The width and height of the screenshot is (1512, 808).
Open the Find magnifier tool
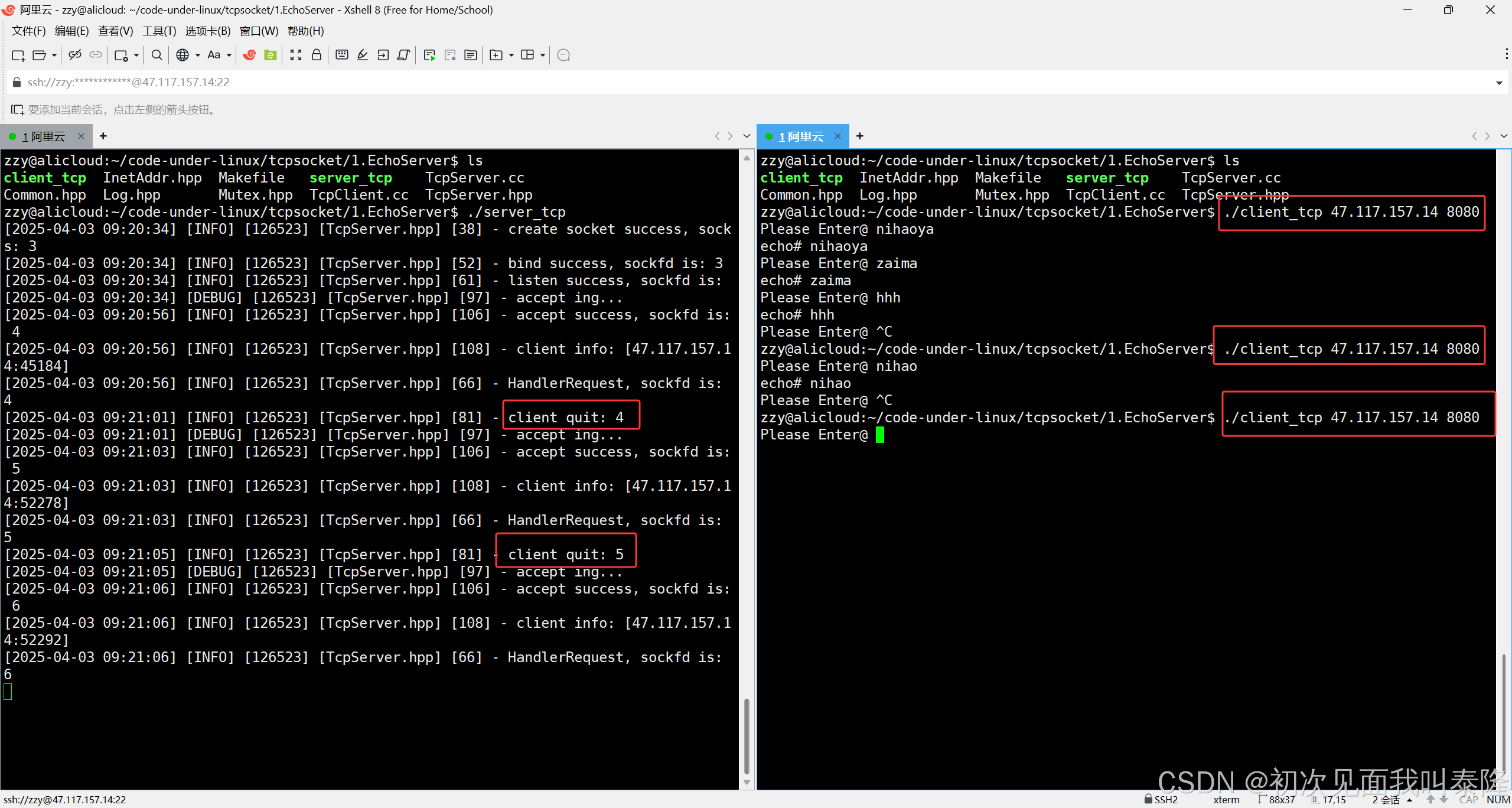coord(157,55)
